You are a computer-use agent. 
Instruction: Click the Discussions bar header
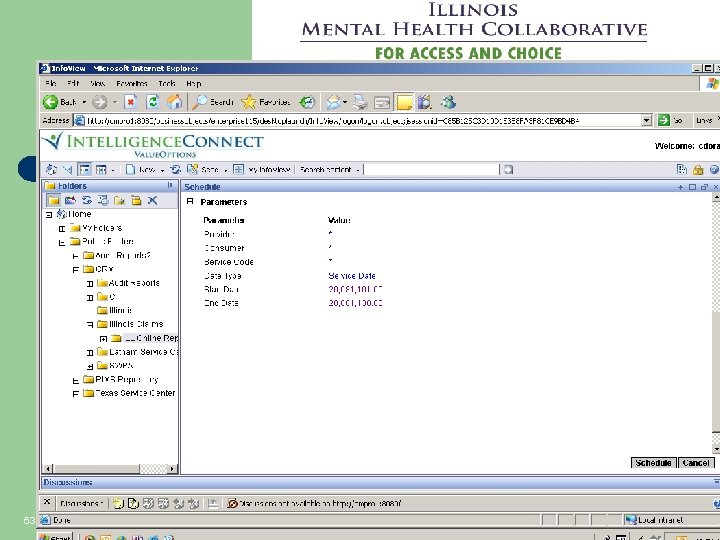(x=379, y=482)
